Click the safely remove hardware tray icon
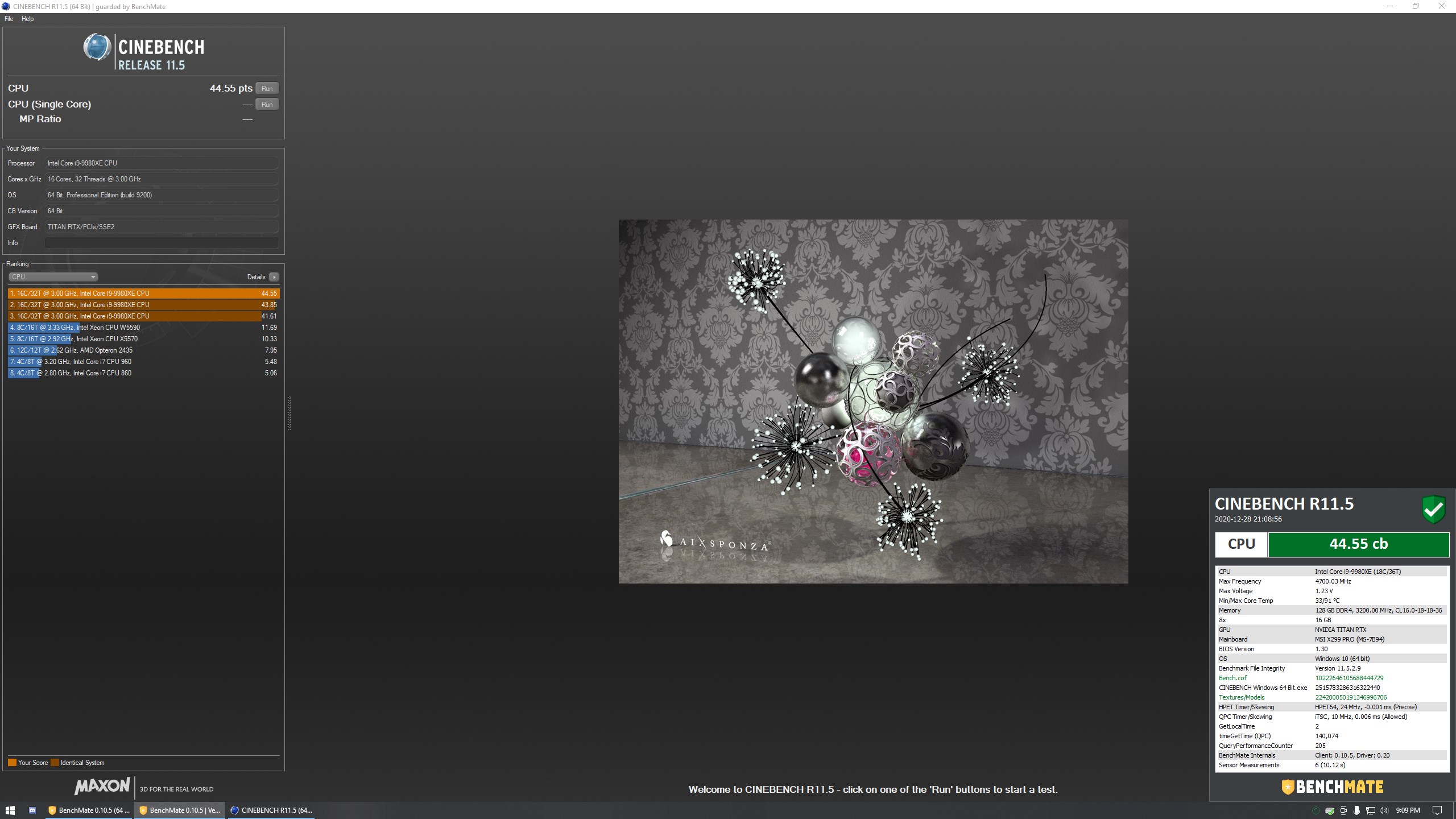The image size is (1456, 819). coord(1329,810)
